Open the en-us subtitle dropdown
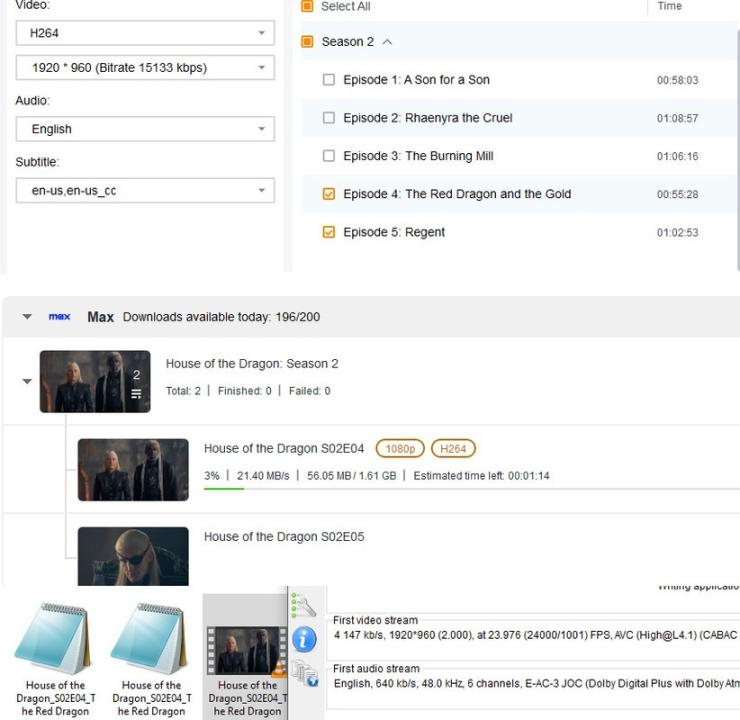The height and width of the screenshot is (720, 740). tap(145, 191)
